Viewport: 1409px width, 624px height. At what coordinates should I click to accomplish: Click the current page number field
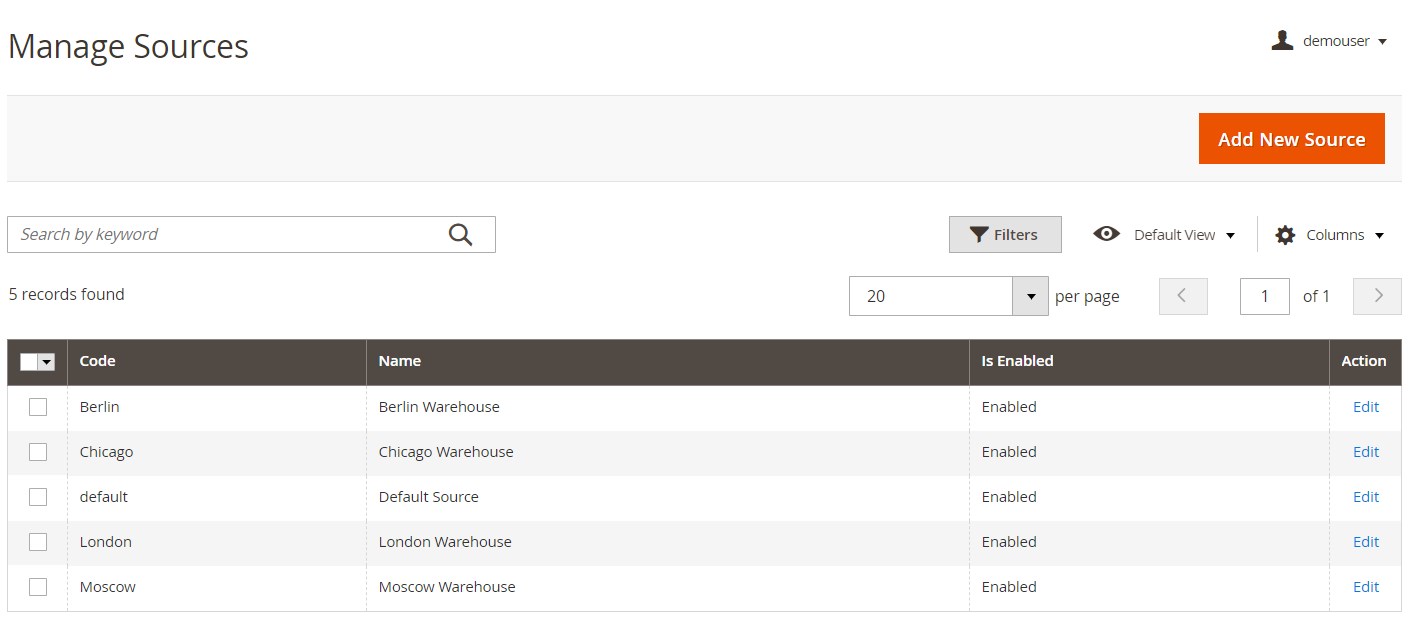[x=1264, y=296]
